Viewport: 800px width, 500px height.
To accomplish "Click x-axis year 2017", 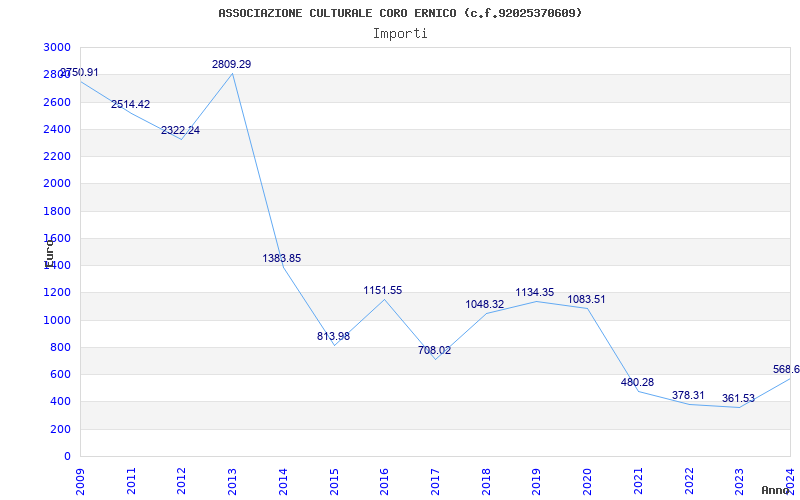I will (435, 481).
